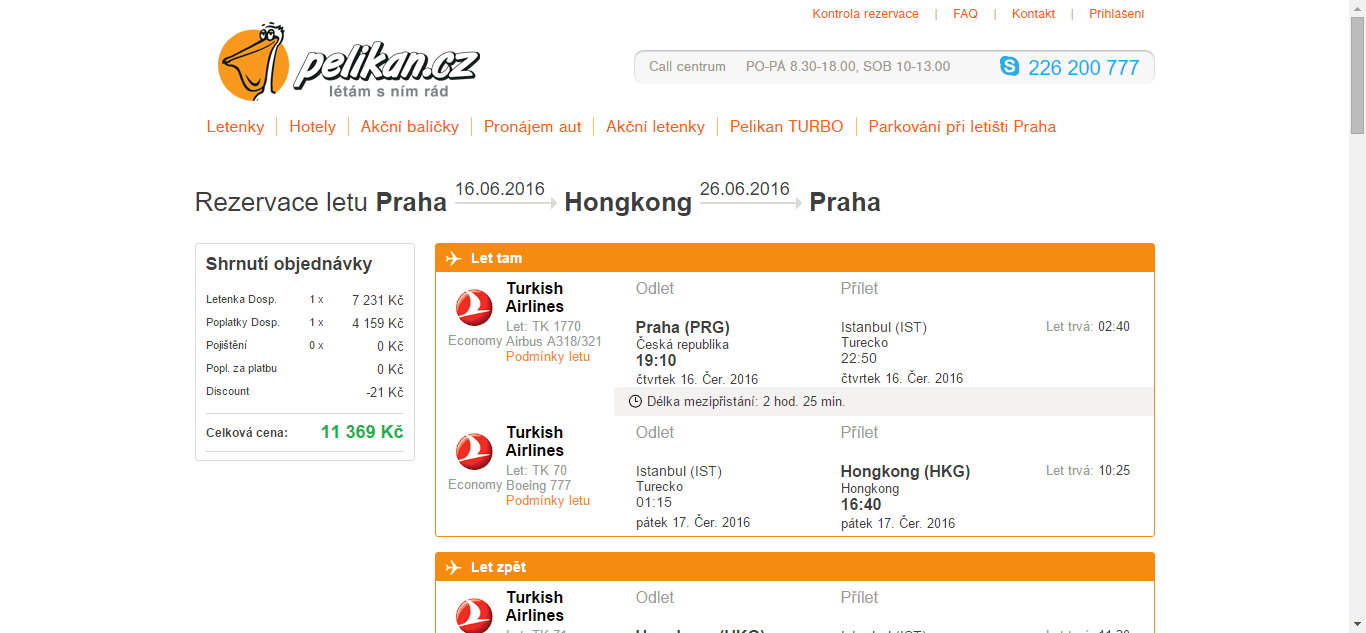Viewport: 1366px width, 633px height.
Task: Open the Letenky section
Action: point(235,127)
